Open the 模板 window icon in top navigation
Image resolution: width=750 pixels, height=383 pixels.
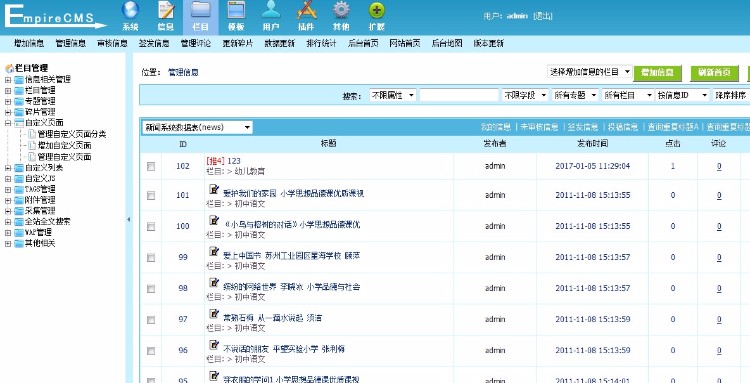tap(236, 10)
